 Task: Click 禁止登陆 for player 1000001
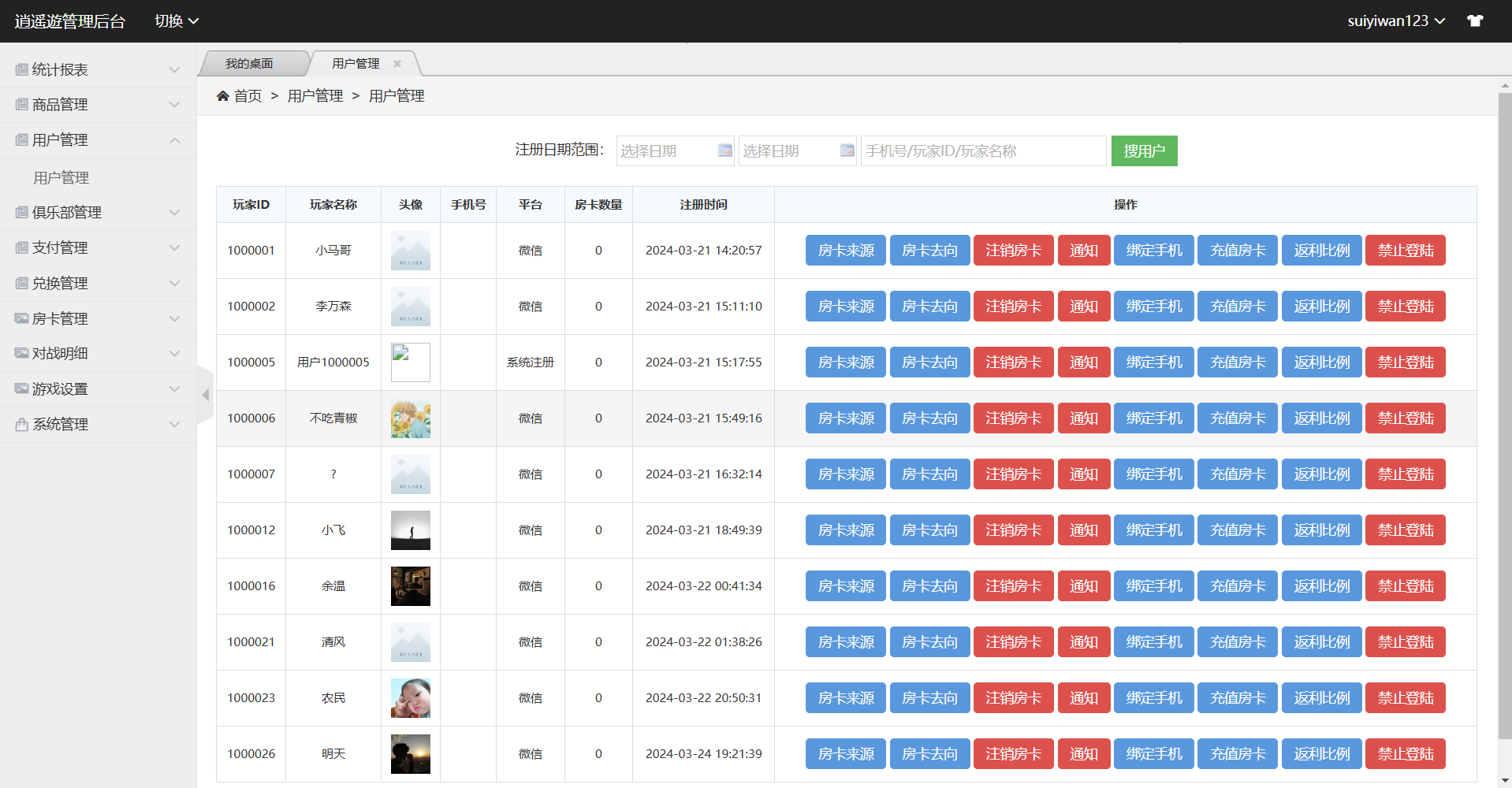pyautogui.click(x=1405, y=251)
